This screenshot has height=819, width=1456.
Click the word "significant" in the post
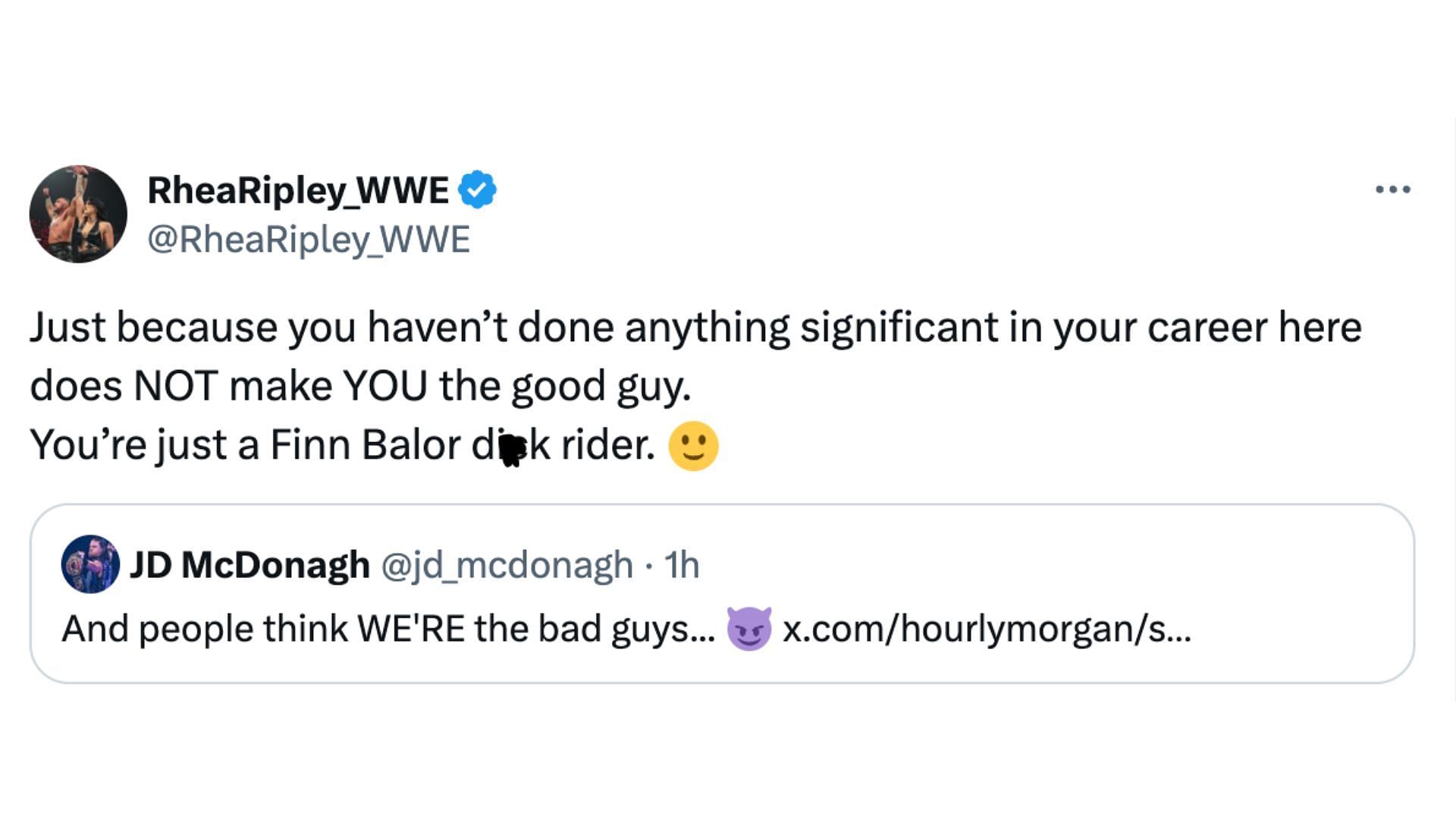[x=899, y=328]
